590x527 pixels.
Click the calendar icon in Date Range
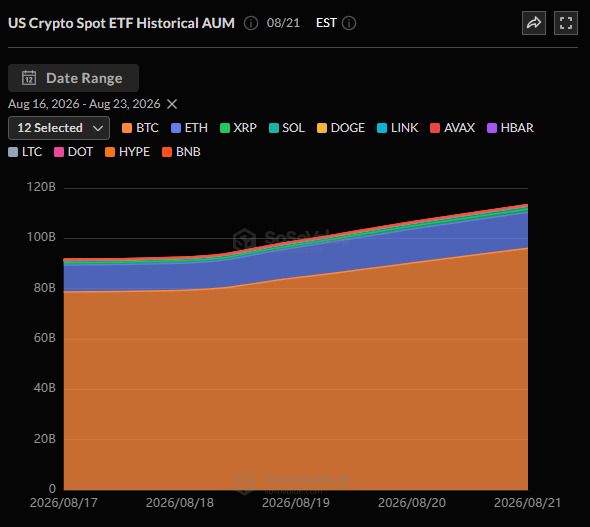(29, 78)
